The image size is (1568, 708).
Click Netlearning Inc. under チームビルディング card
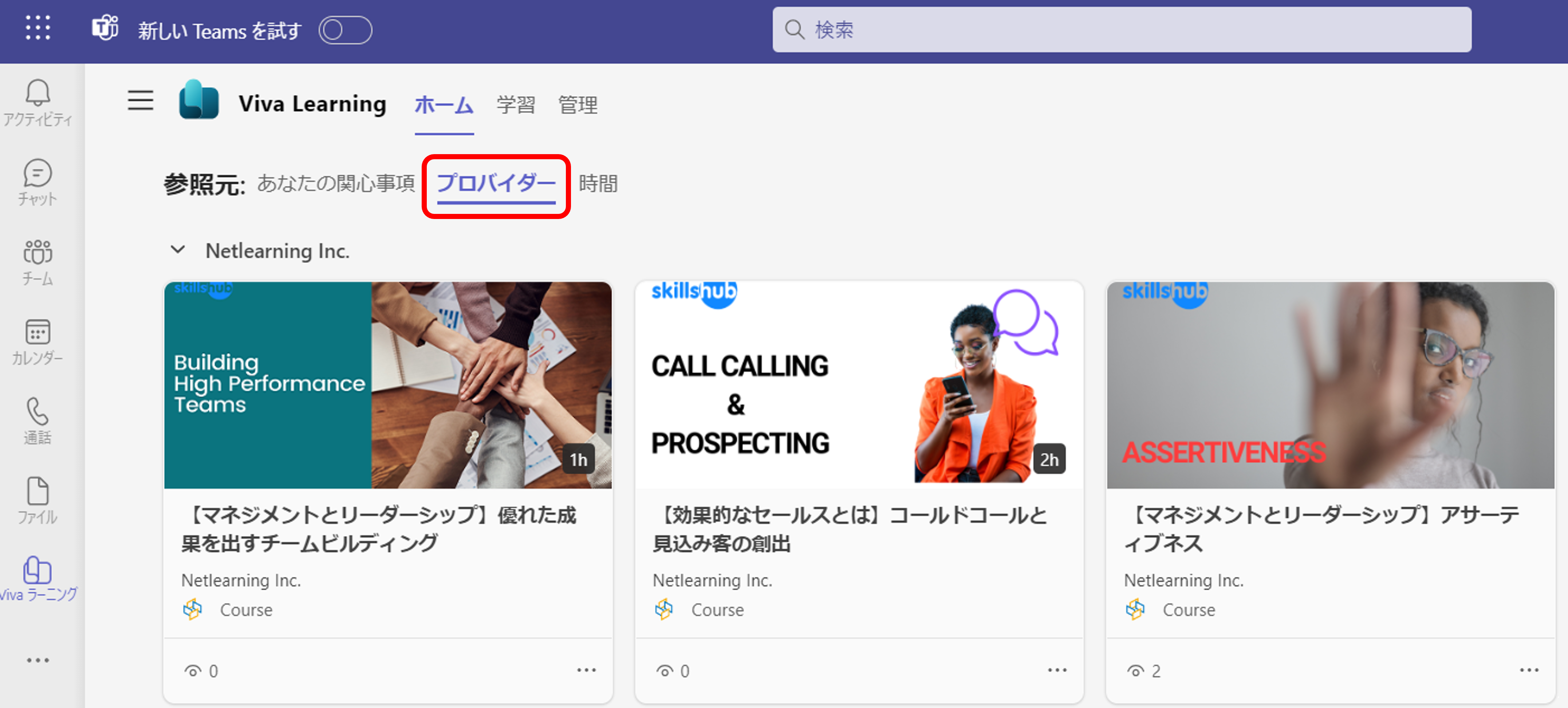241,580
